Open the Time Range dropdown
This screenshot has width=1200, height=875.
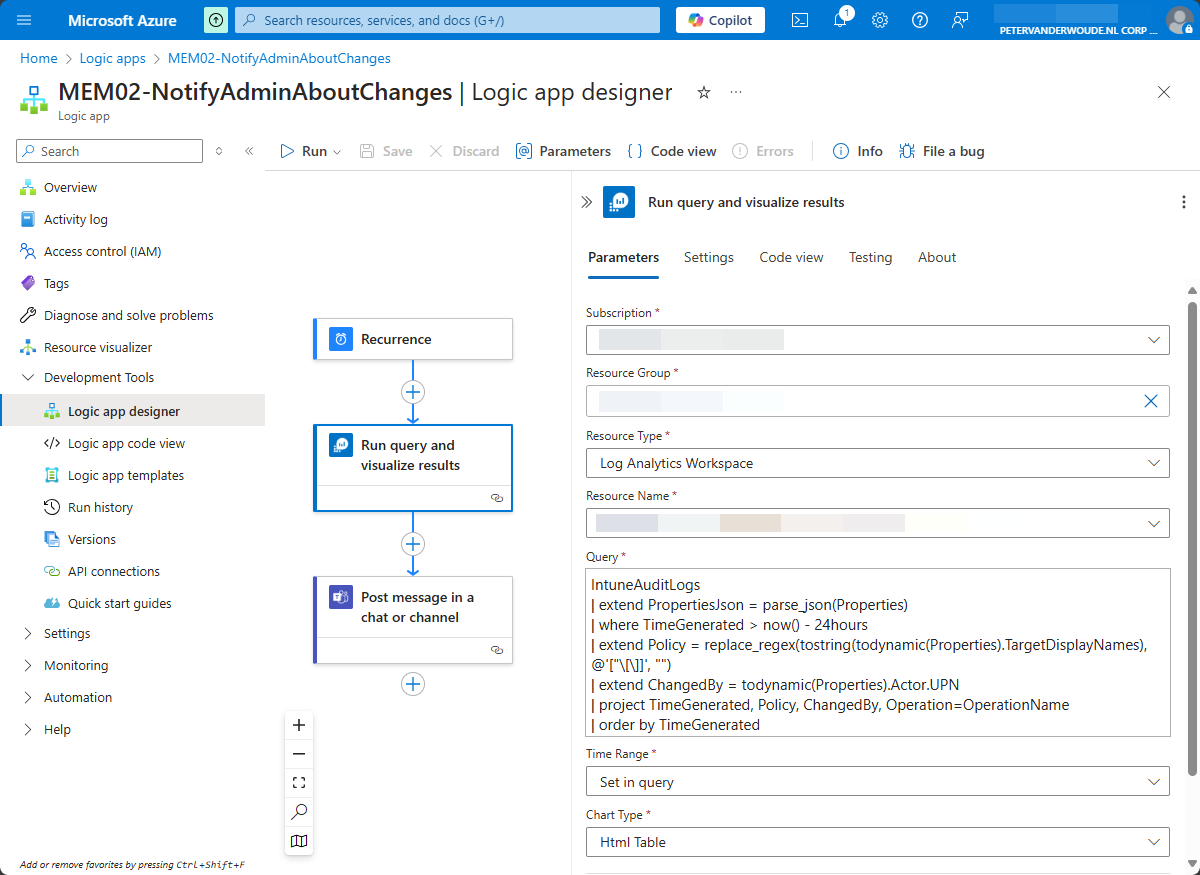point(877,781)
